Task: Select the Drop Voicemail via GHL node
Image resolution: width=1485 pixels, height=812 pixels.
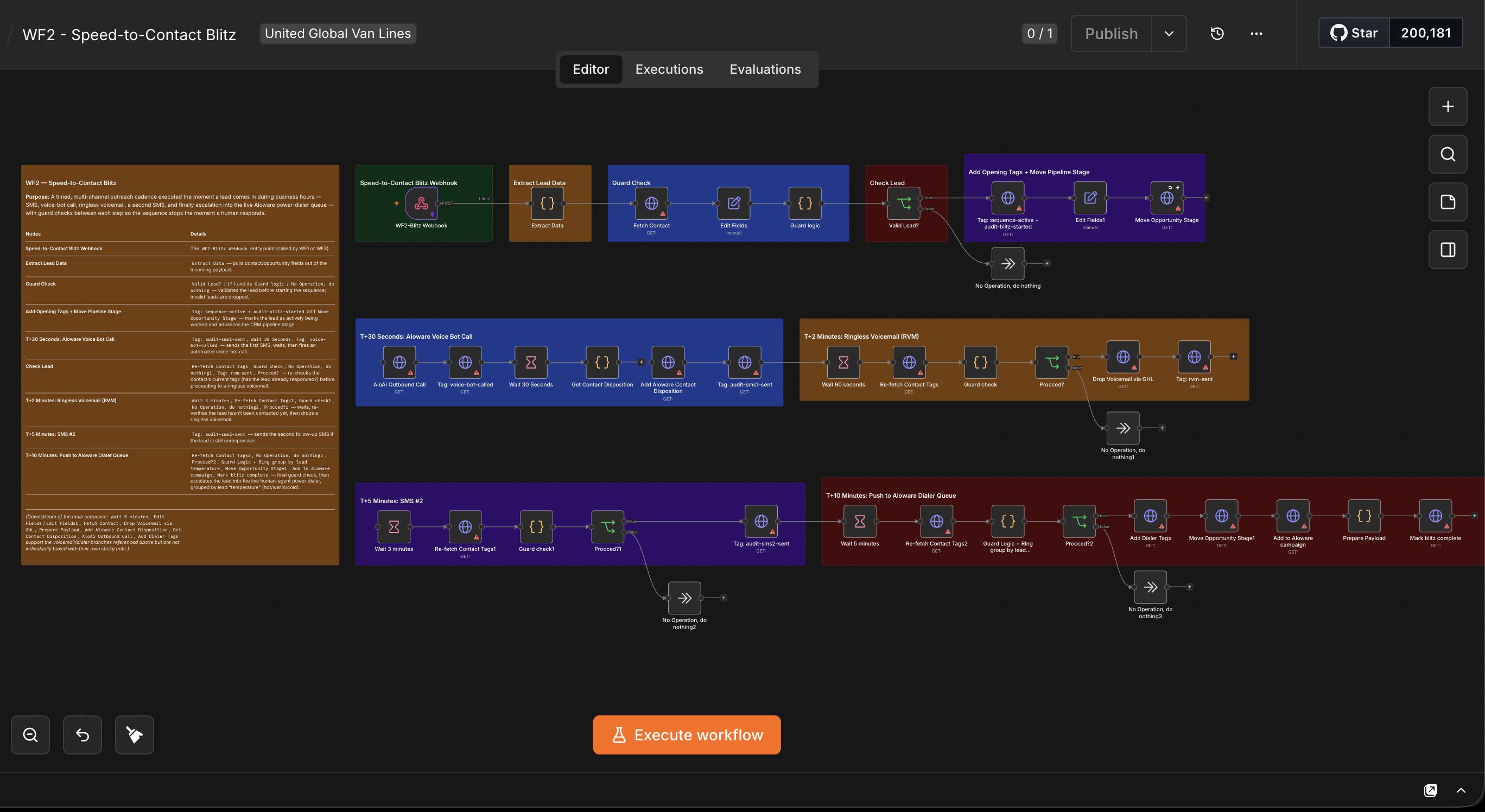Action: (1123, 357)
